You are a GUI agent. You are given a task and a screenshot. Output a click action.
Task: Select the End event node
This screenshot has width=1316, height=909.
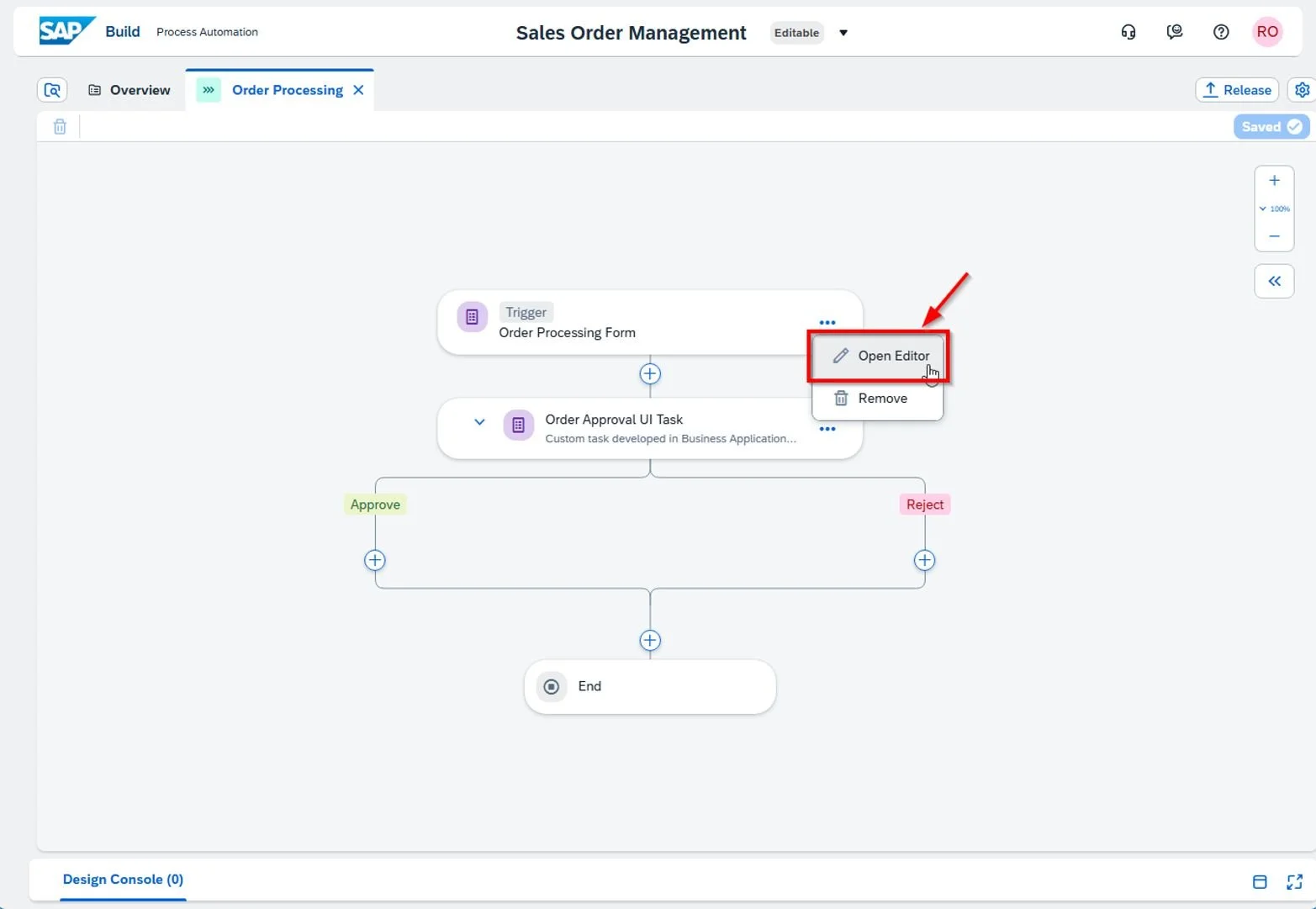point(650,687)
